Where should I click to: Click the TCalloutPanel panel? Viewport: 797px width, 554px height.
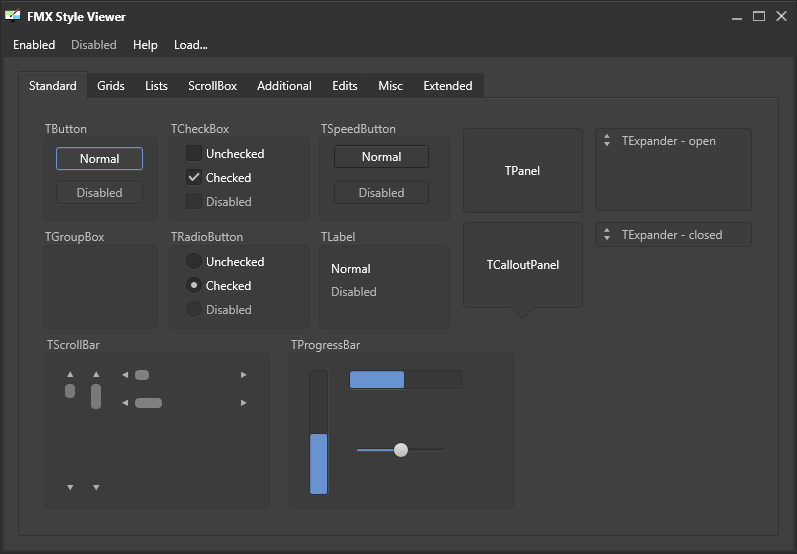click(x=523, y=265)
